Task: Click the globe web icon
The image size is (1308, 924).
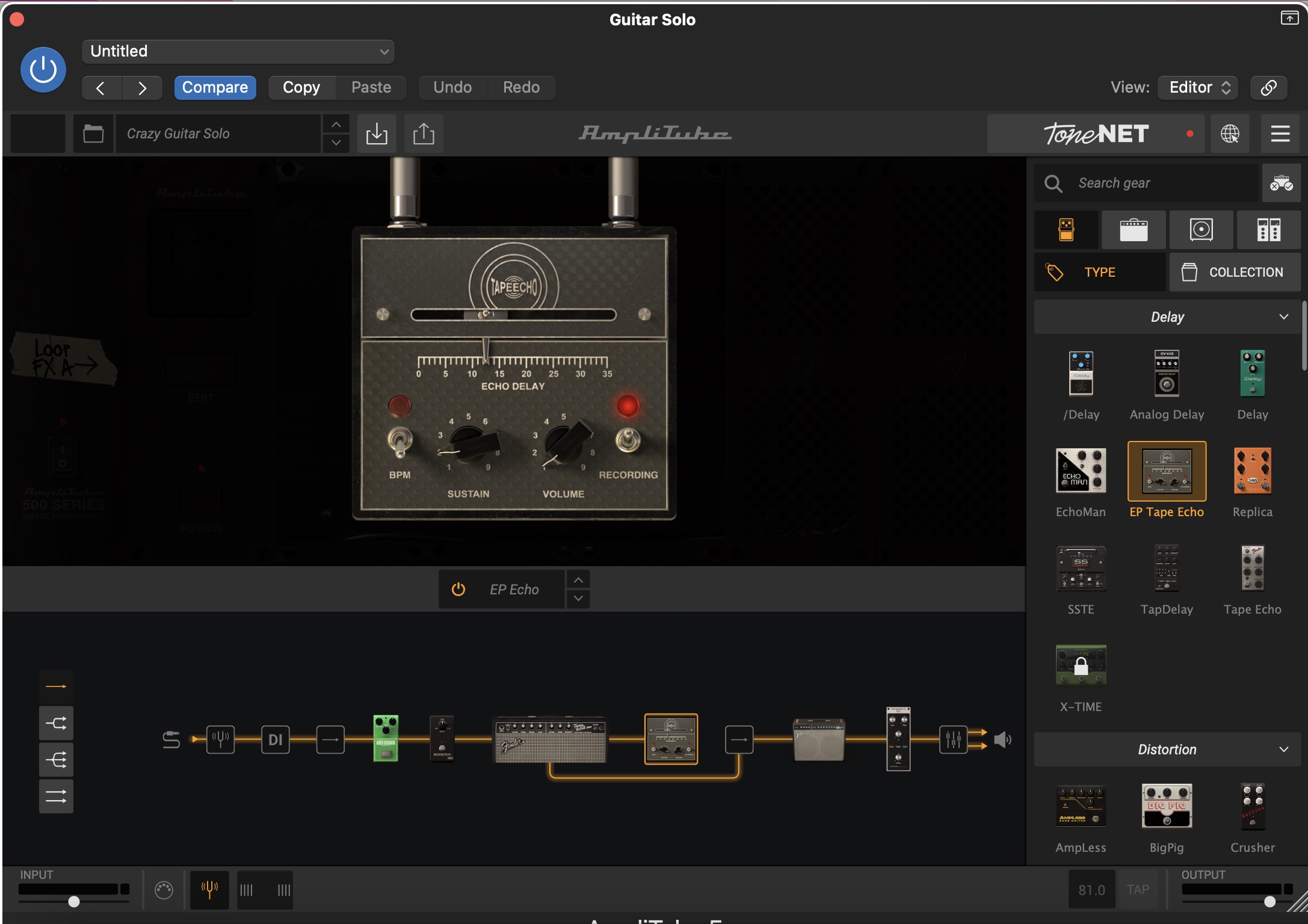Action: 1230,134
